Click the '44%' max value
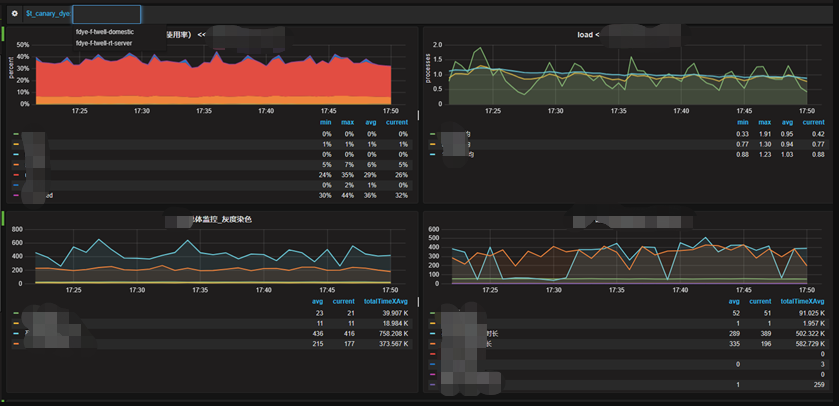839x406 pixels. coord(348,195)
